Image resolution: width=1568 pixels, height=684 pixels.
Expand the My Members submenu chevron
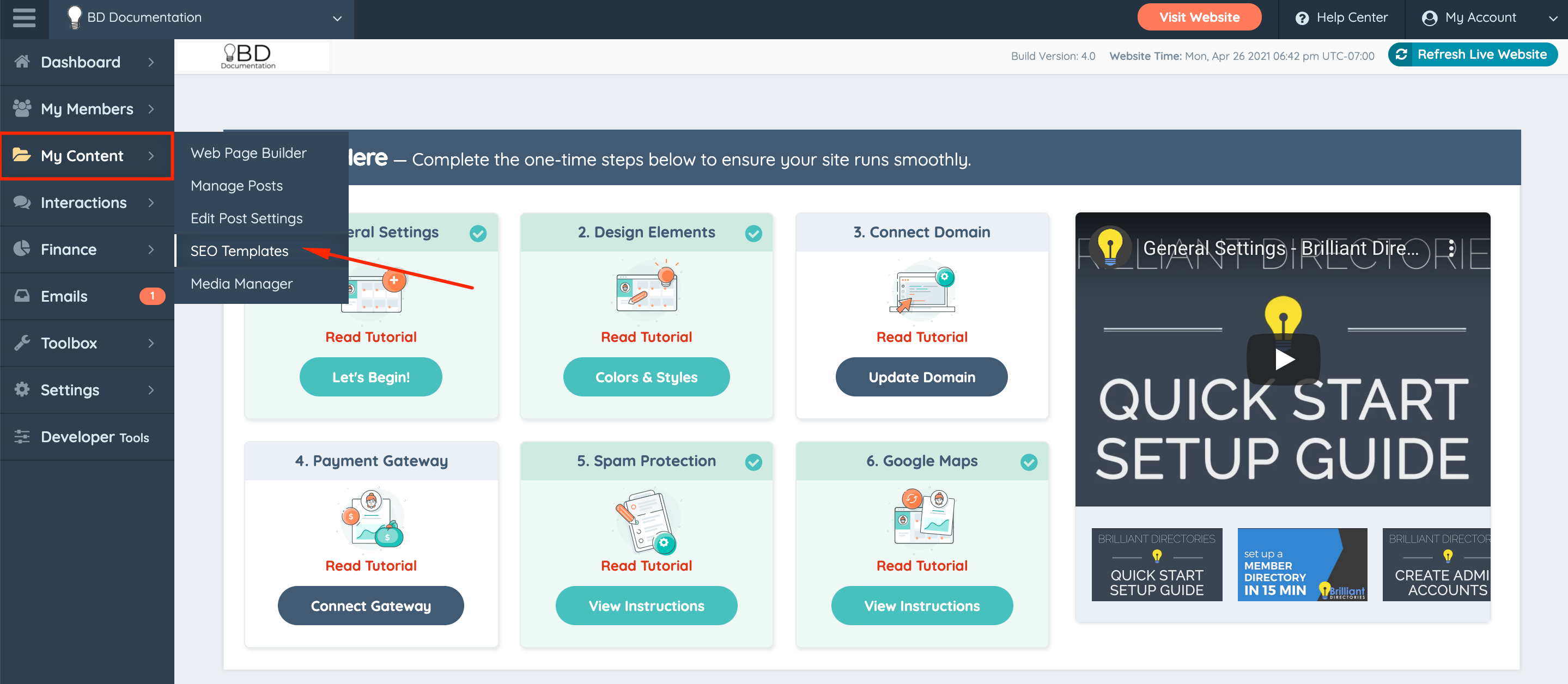pos(151,109)
